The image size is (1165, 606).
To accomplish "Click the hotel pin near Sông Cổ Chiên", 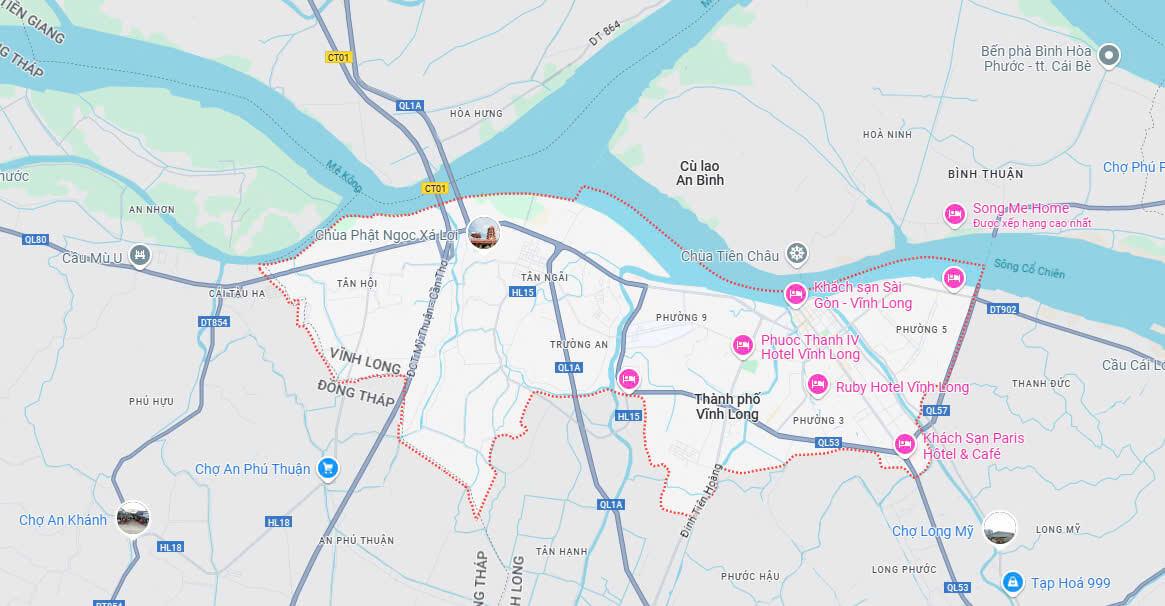I will click(x=953, y=278).
